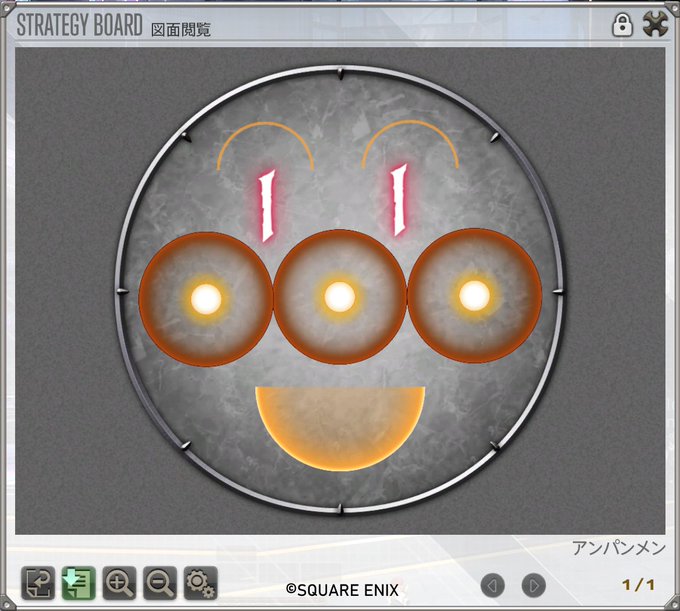This screenshot has height=611, width=680.
Task: Zoom out with the magnifier minus icon
Action: [160, 583]
